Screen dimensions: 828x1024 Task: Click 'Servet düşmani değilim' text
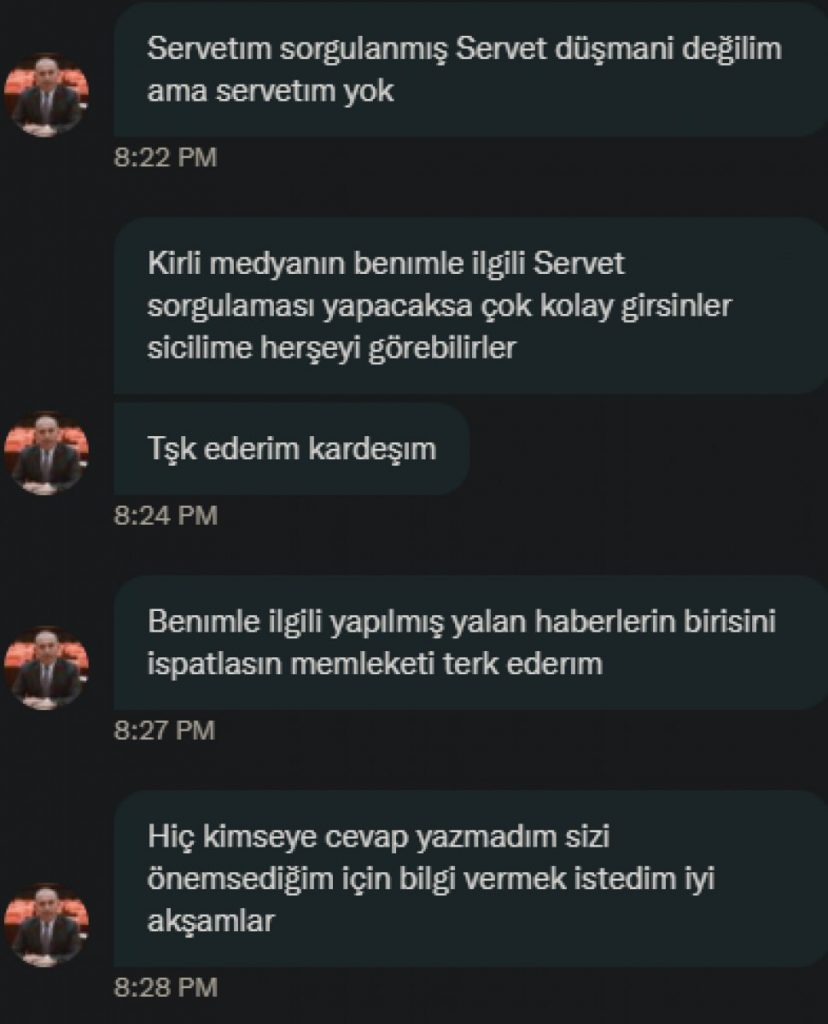[618, 49]
